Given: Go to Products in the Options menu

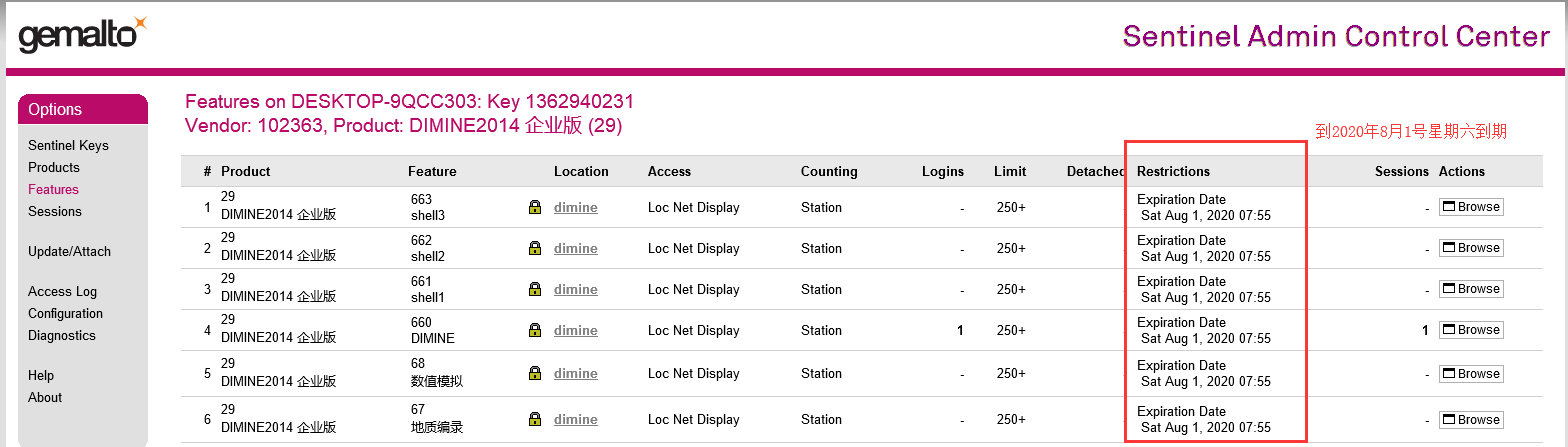Looking at the screenshot, I should tap(54, 168).
